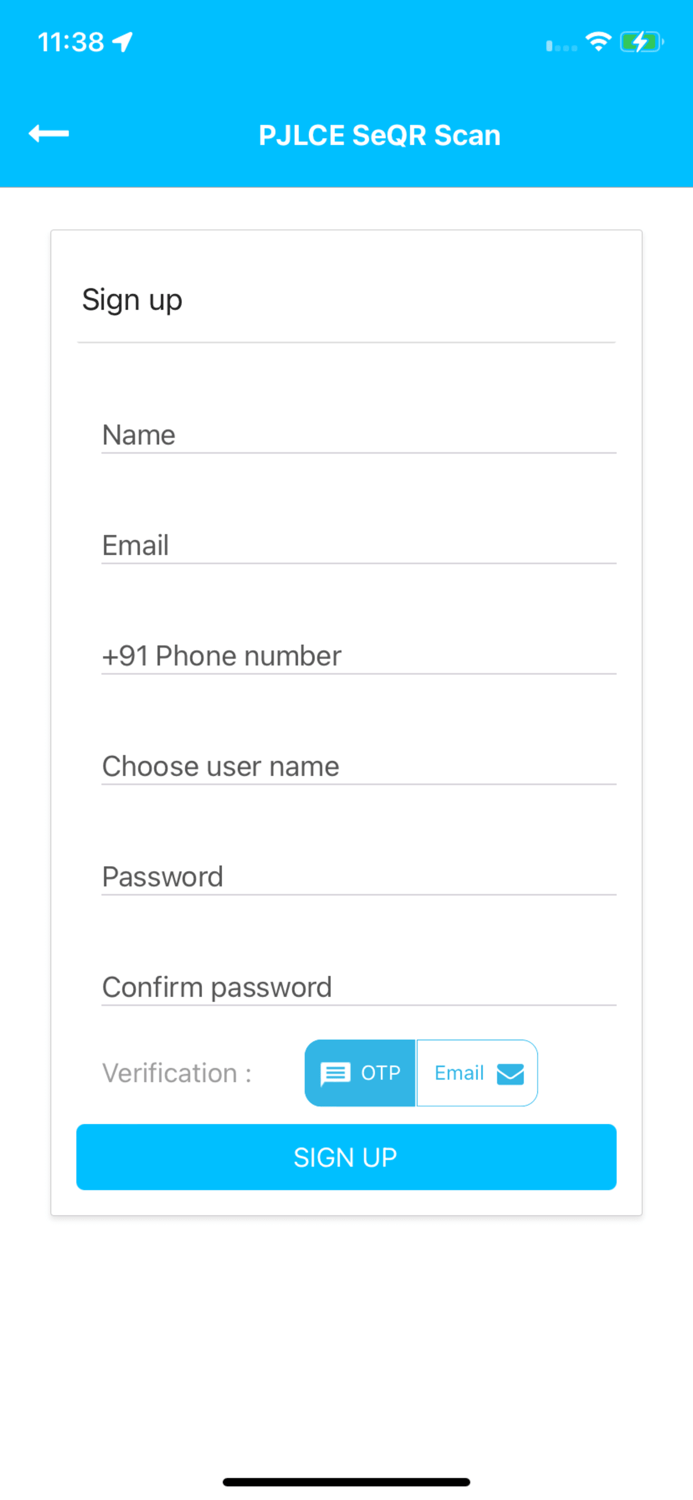Switch verification method to Email
The height and width of the screenshot is (1500, 693).
(477, 1073)
